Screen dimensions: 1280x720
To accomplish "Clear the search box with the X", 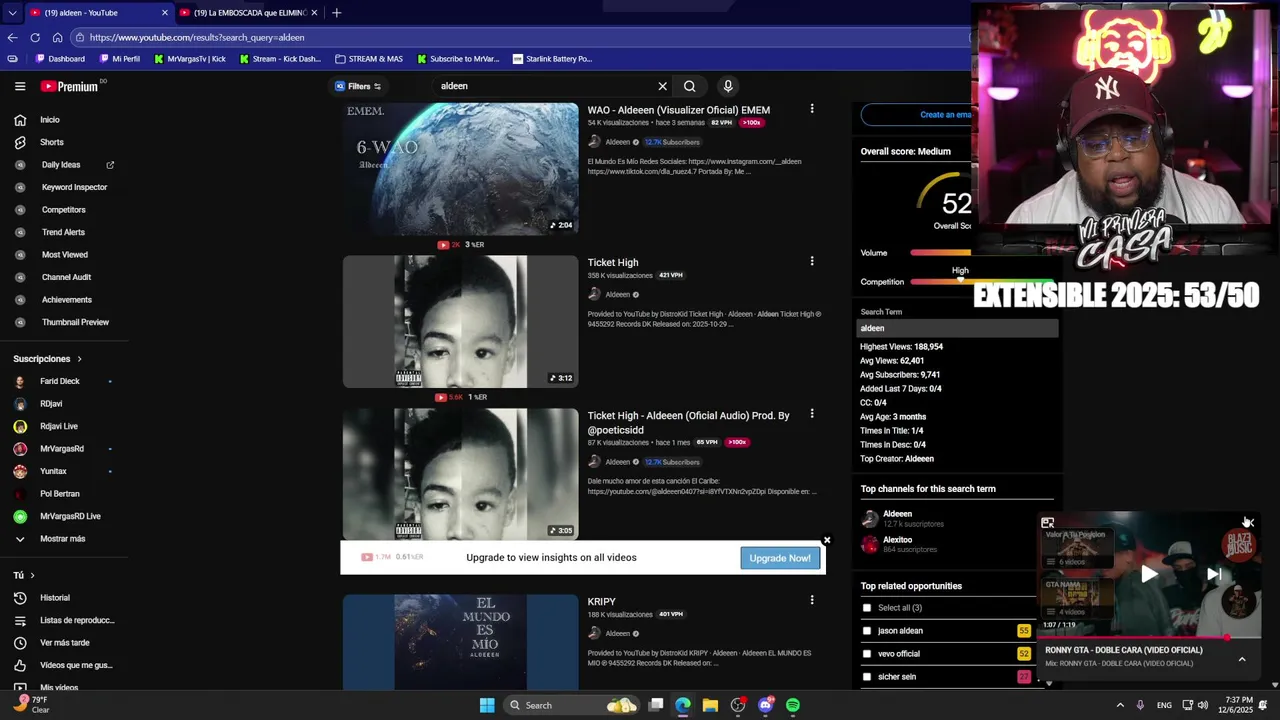I will click(662, 86).
